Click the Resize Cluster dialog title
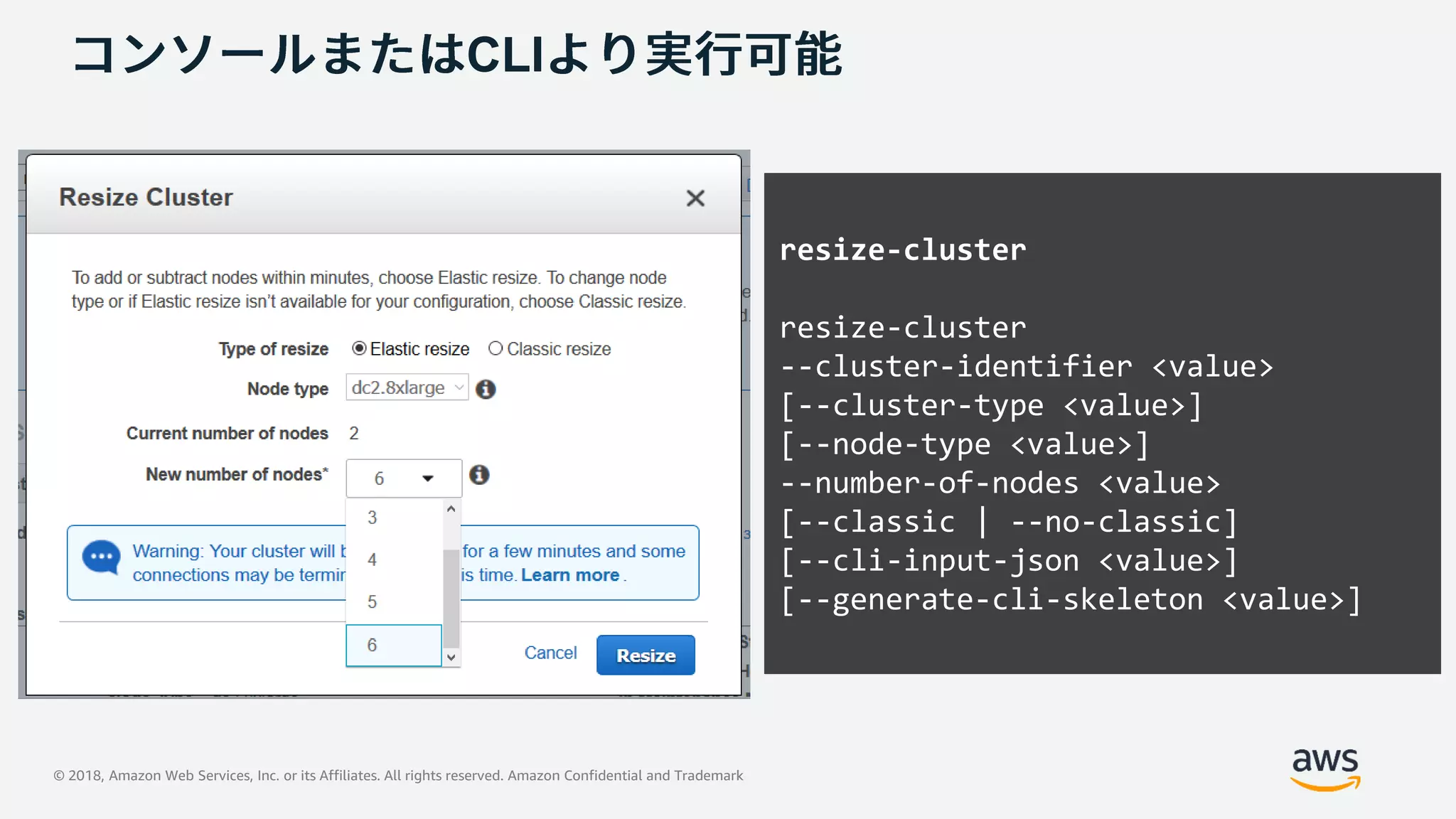 pyautogui.click(x=146, y=197)
